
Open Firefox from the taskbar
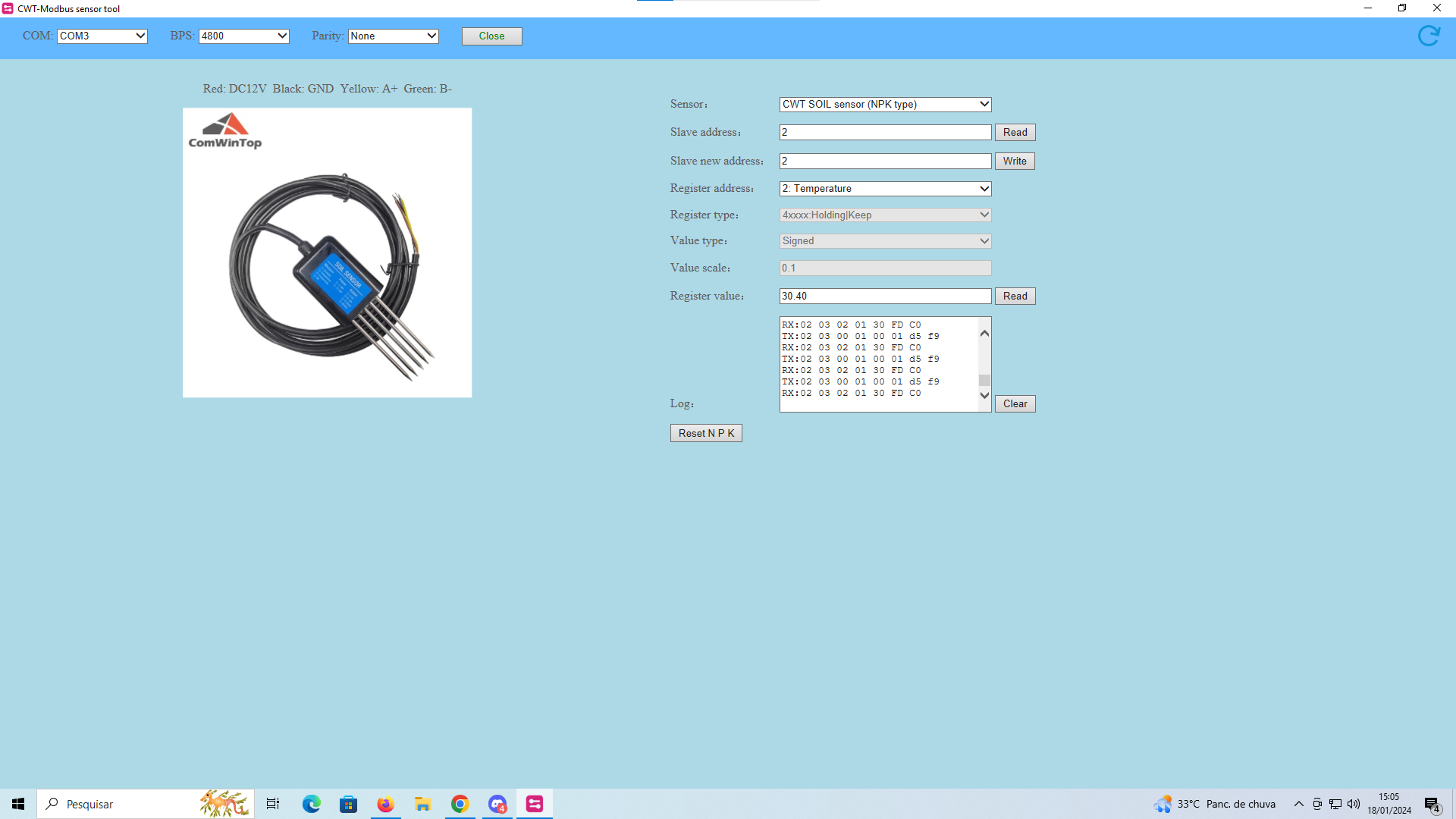click(x=385, y=804)
